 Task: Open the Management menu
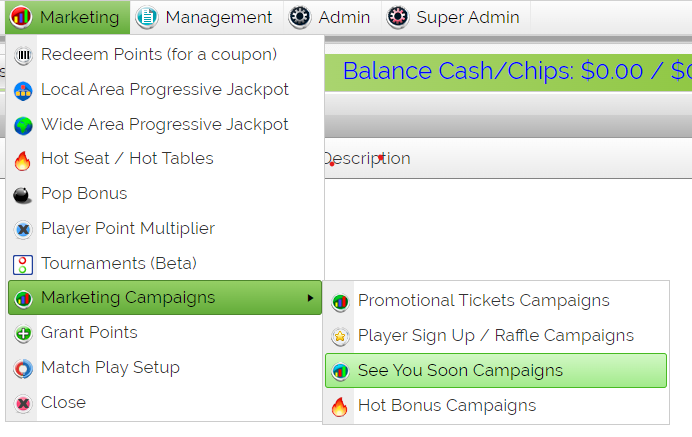(x=207, y=17)
